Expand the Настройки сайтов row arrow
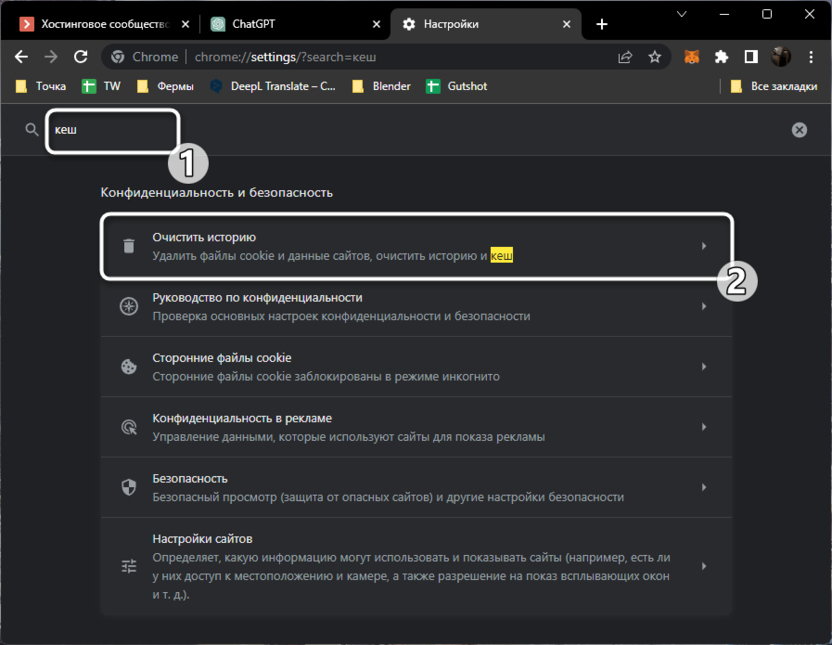Screen dimensions: 832x645 [704, 566]
